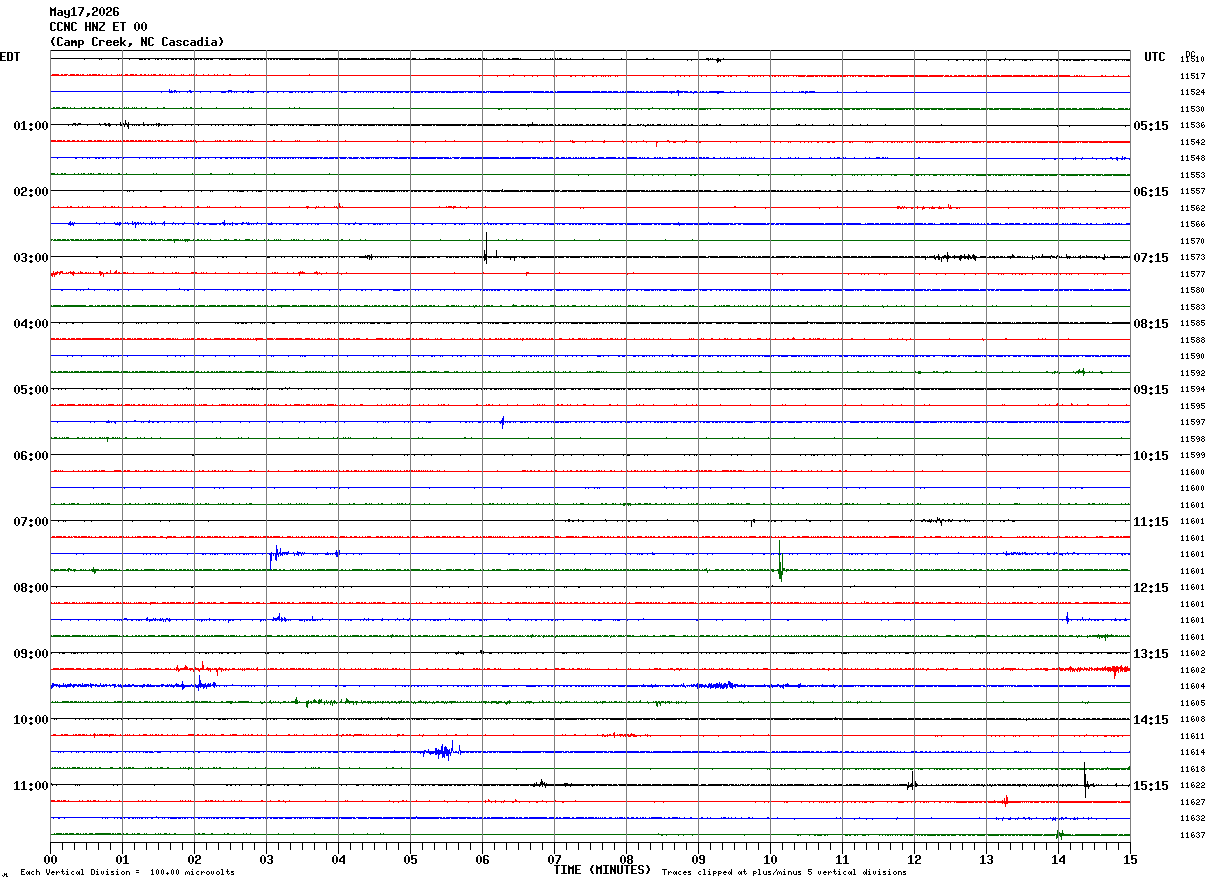Click the 05:15 UTC time label
Screen dimensions: 1210x886
pyautogui.click(x=1150, y=126)
